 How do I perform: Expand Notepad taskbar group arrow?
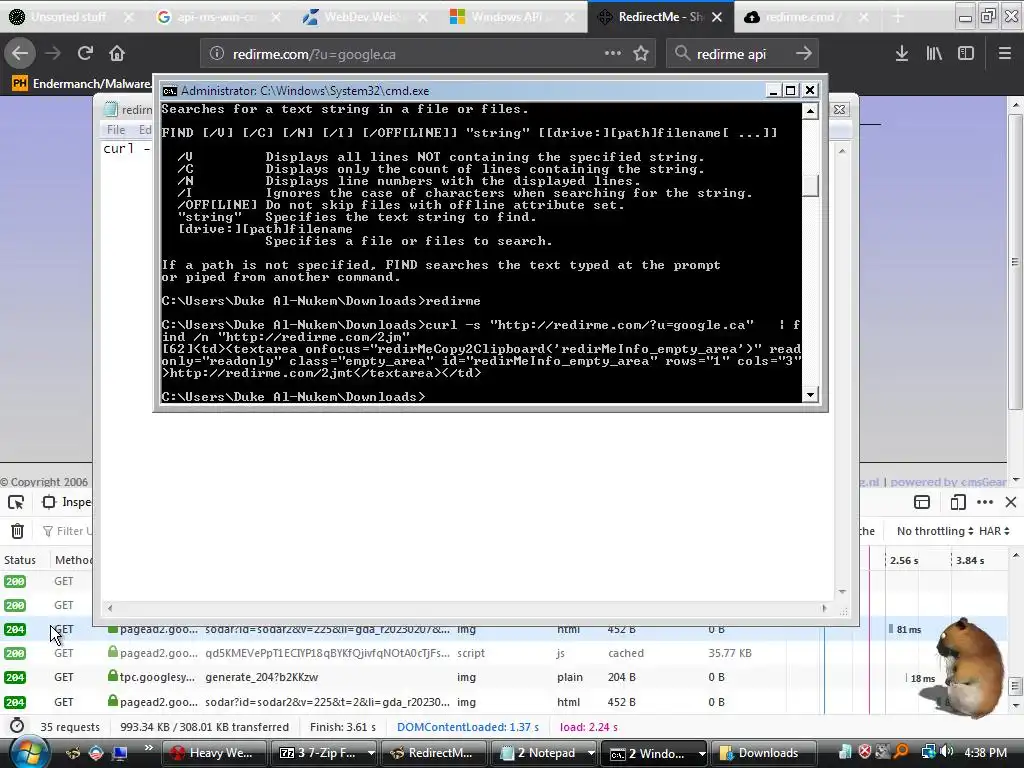tap(591, 753)
